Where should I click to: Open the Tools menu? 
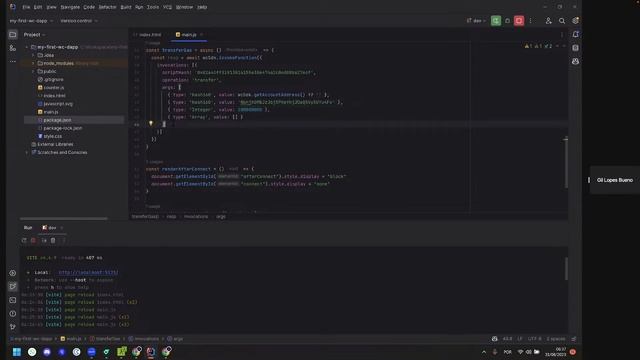click(x=153, y=7)
